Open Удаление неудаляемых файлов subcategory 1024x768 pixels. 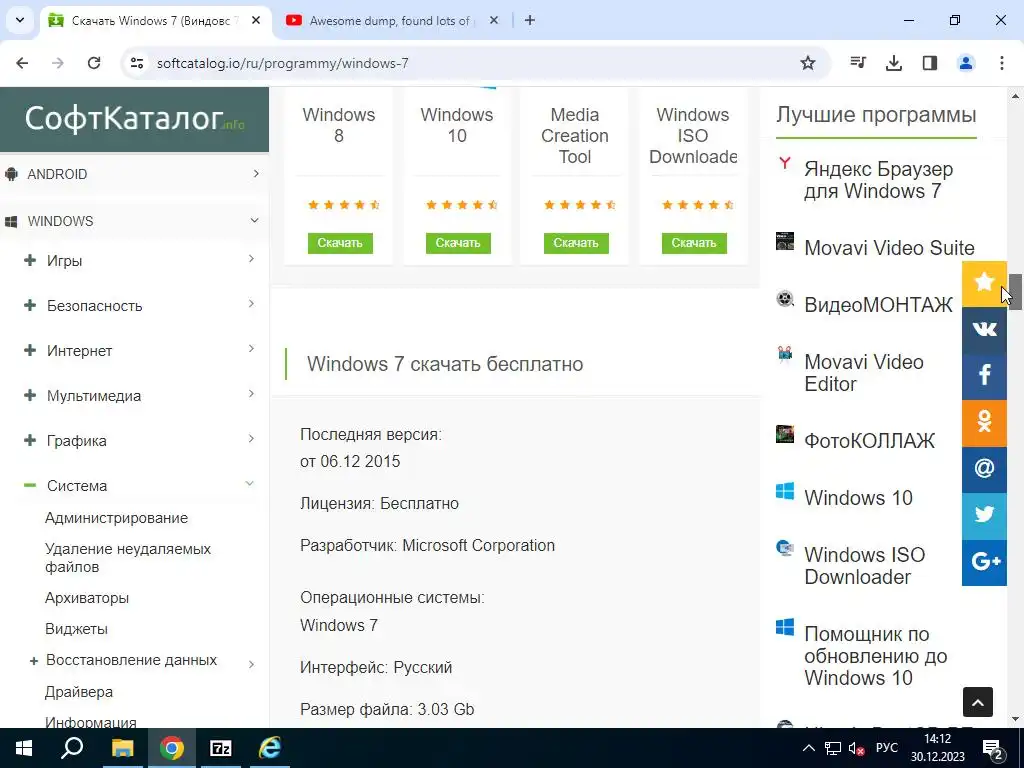point(128,558)
